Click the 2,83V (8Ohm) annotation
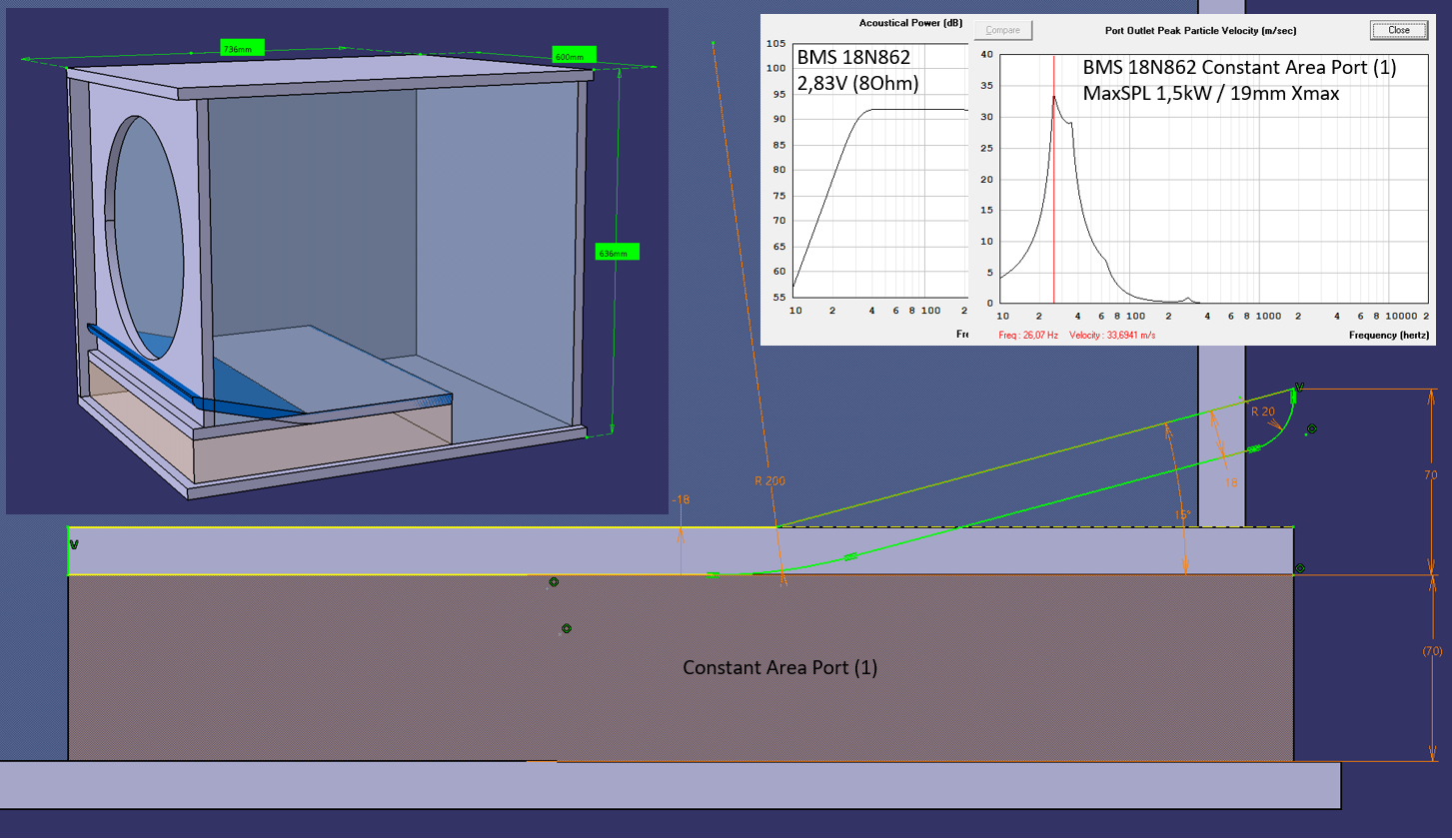The width and height of the screenshot is (1452, 840). coord(857,83)
